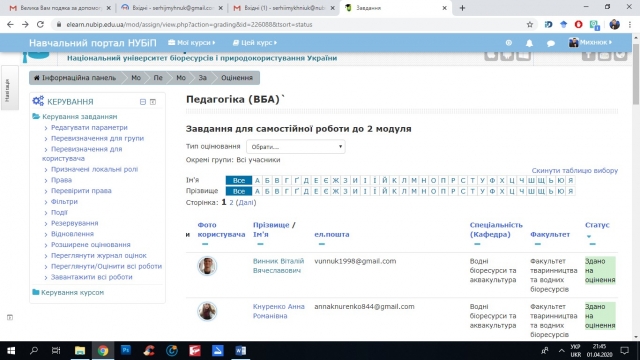
Task: Open Інформаційна панель breadcrumb
Action: (75, 78)
